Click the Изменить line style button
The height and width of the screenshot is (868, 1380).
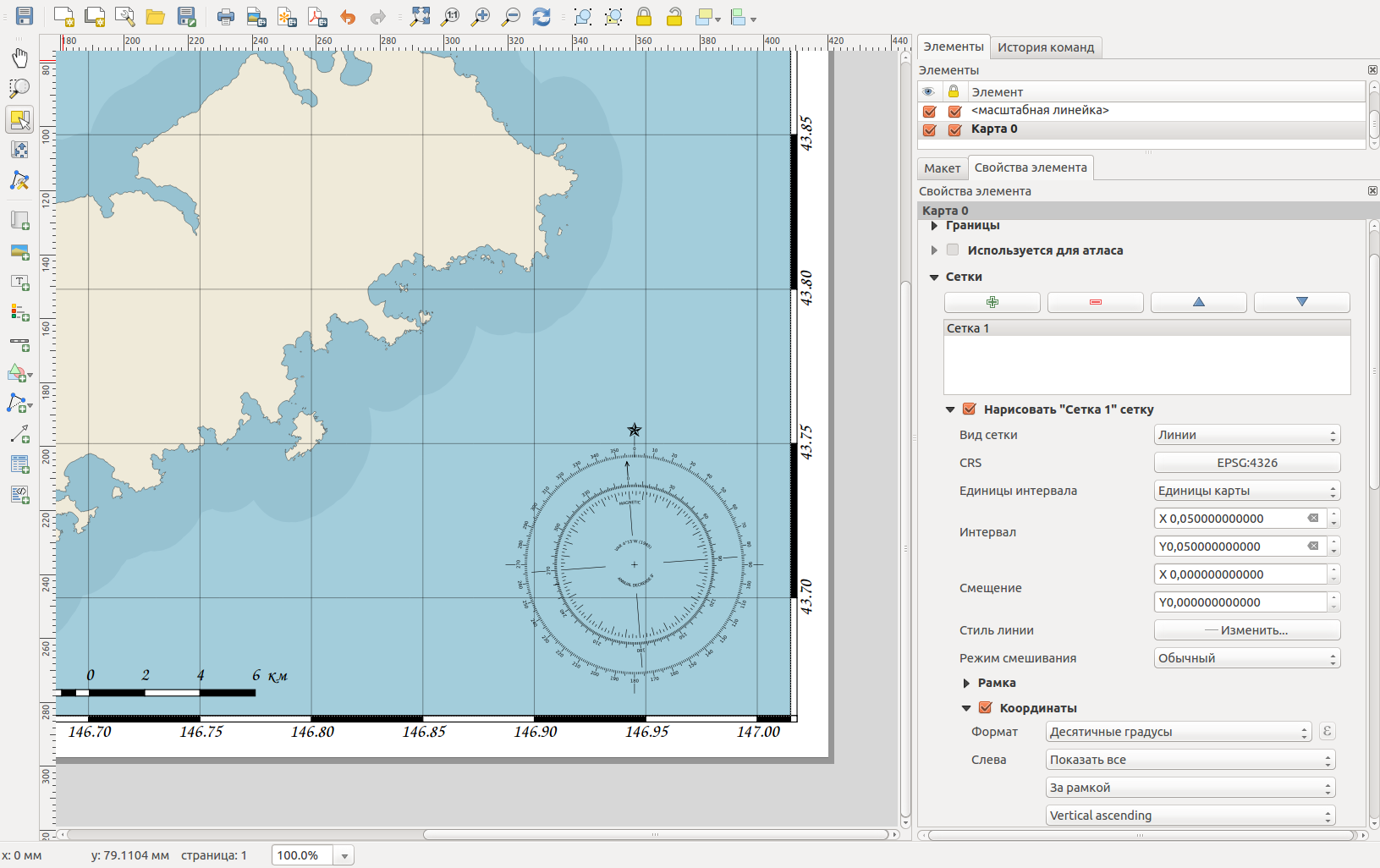pyautogui.click(x=1246, y=629)
